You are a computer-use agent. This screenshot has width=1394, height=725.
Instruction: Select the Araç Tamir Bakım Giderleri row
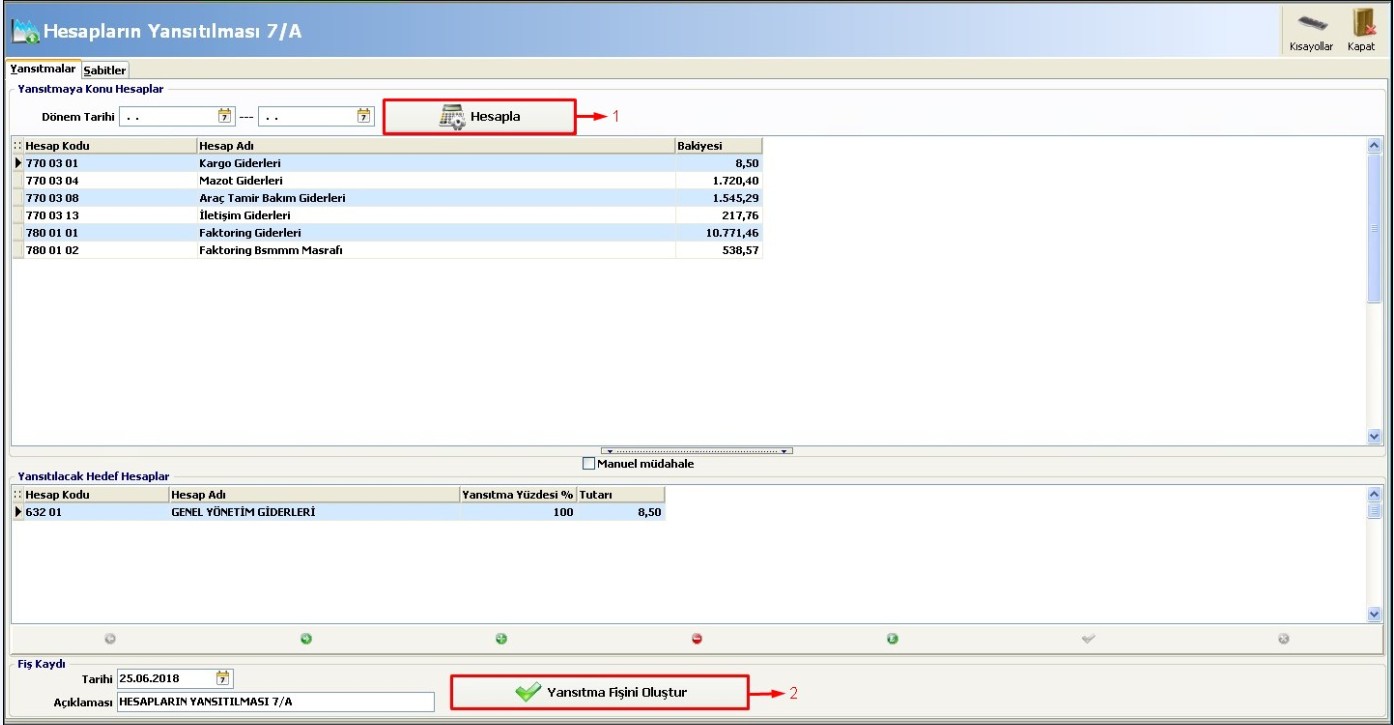(387, 198)
